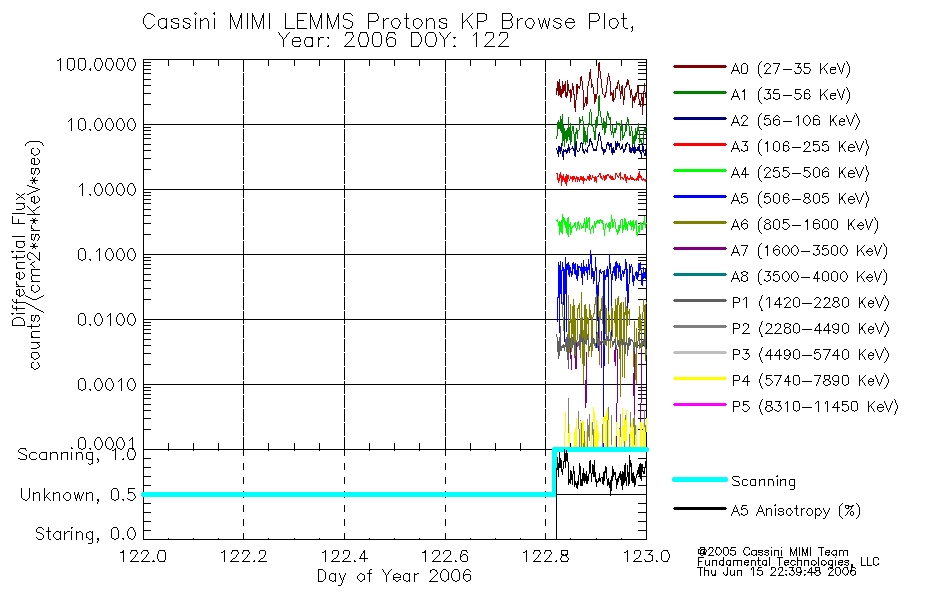Click the red A3 (106-255 KeV) legend line

699,145
